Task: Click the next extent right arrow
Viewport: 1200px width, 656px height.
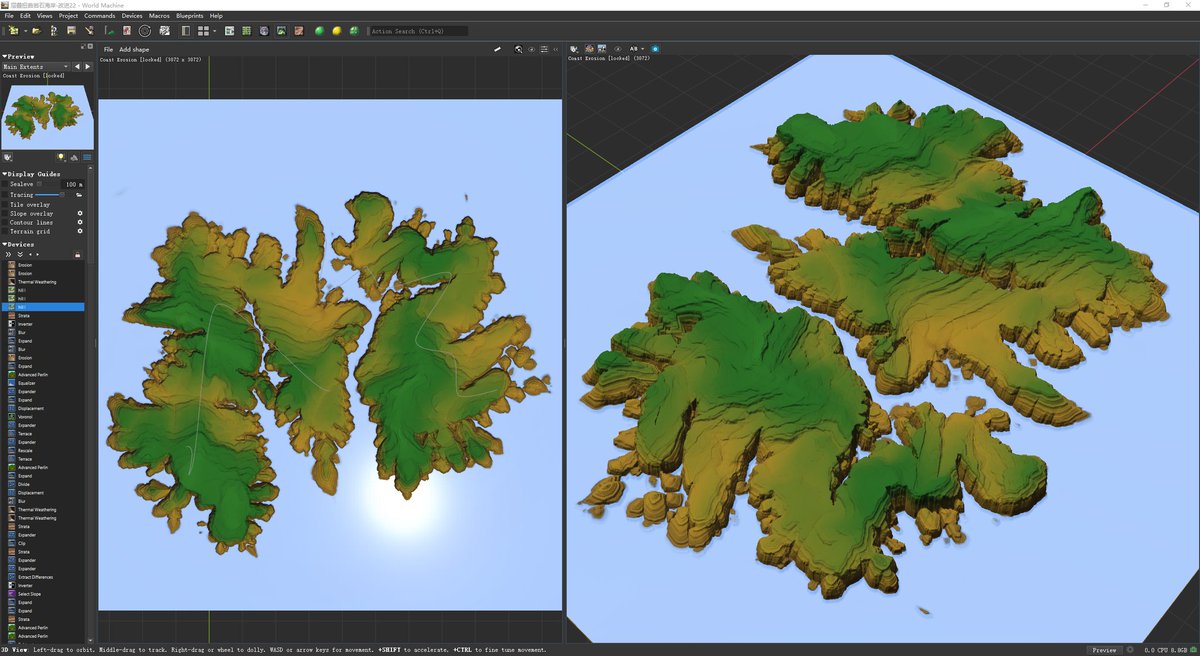Action: click(88, 67)
